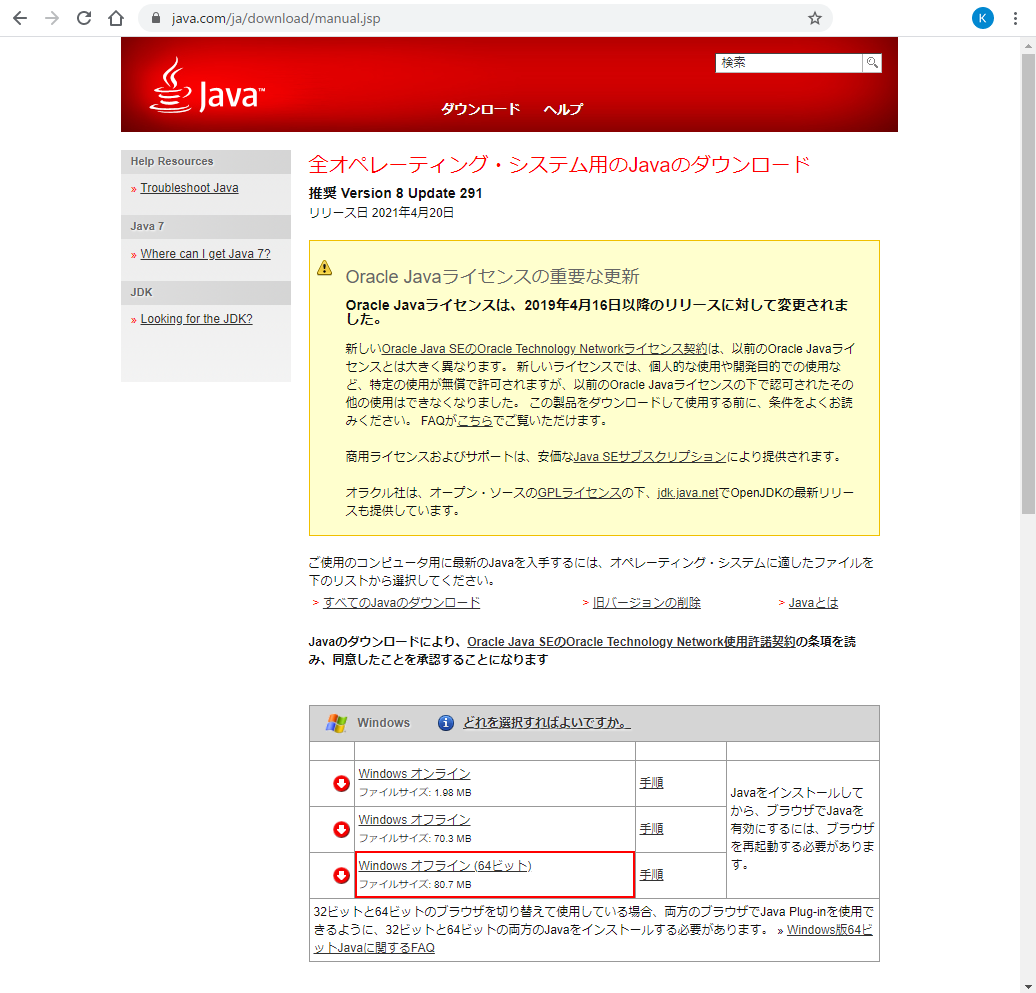Screen dimensions: 1036x993
Task: Click the address bar URL
Action: point(275,18)
